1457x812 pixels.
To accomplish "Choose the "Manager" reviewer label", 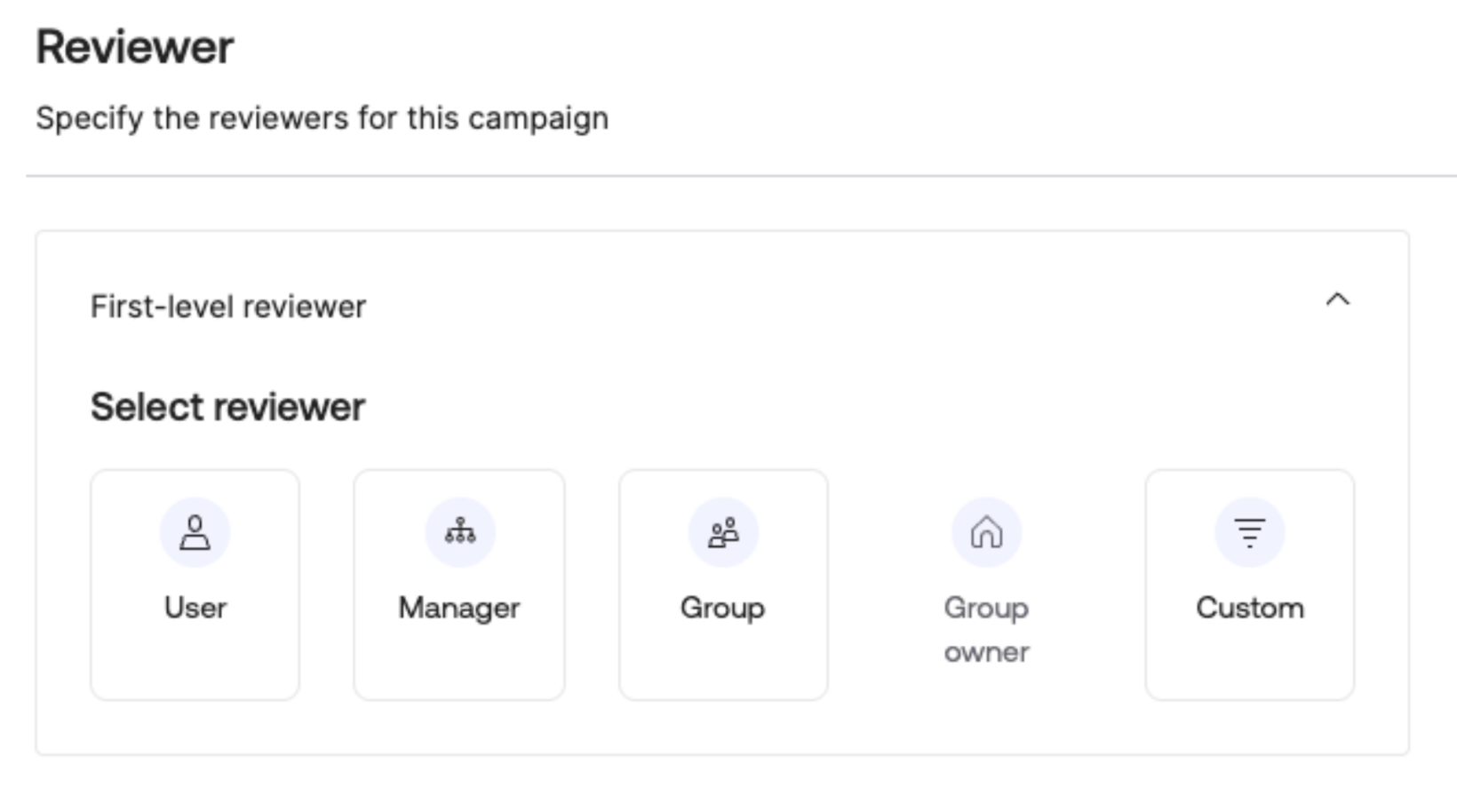I will pyautogui.click(x=459, y=608).
